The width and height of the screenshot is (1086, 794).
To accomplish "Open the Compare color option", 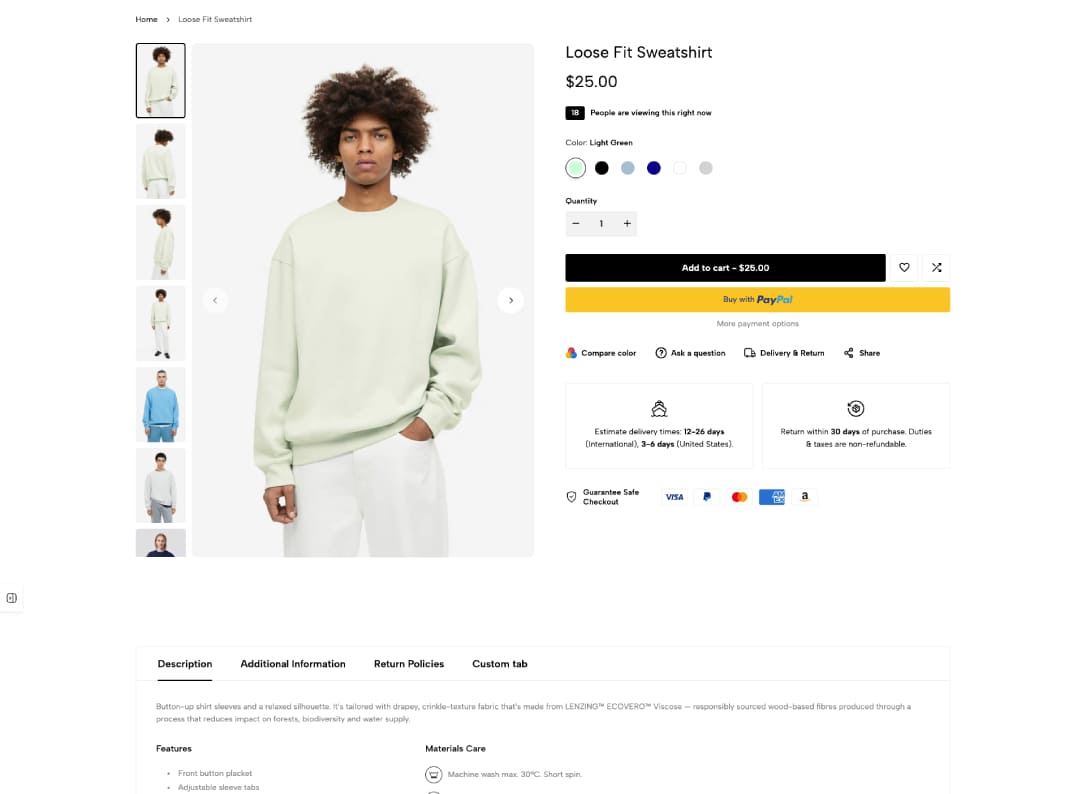I will pyautogui.click(x=601, y=353).
